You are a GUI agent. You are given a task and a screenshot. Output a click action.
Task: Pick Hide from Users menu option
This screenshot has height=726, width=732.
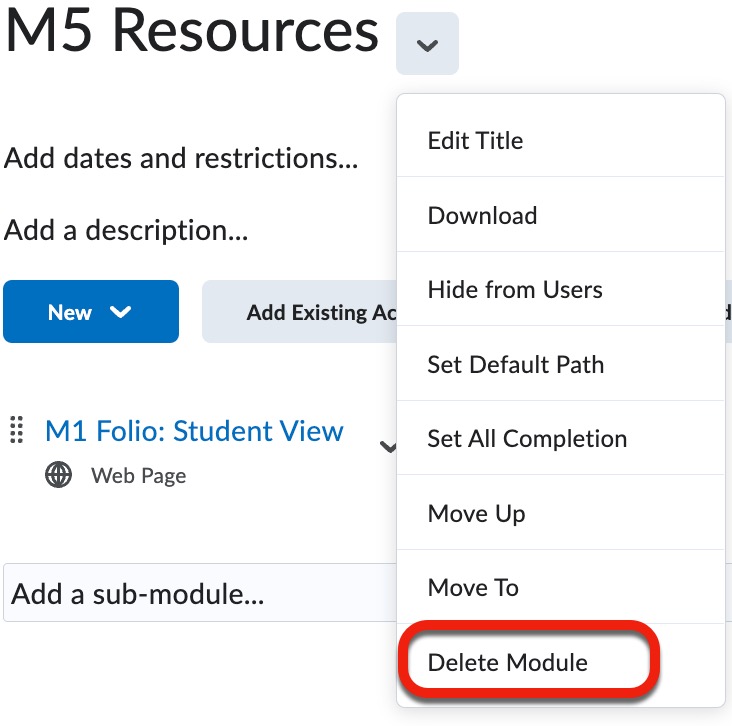tap(515, 290)
